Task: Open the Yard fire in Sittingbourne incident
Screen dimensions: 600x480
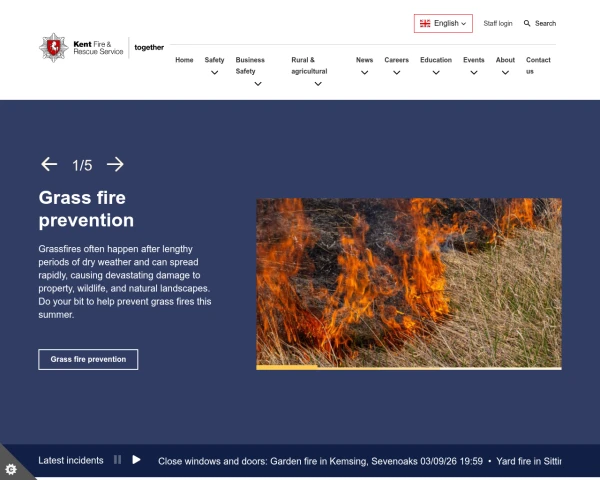Action: [x=529, y=461]
